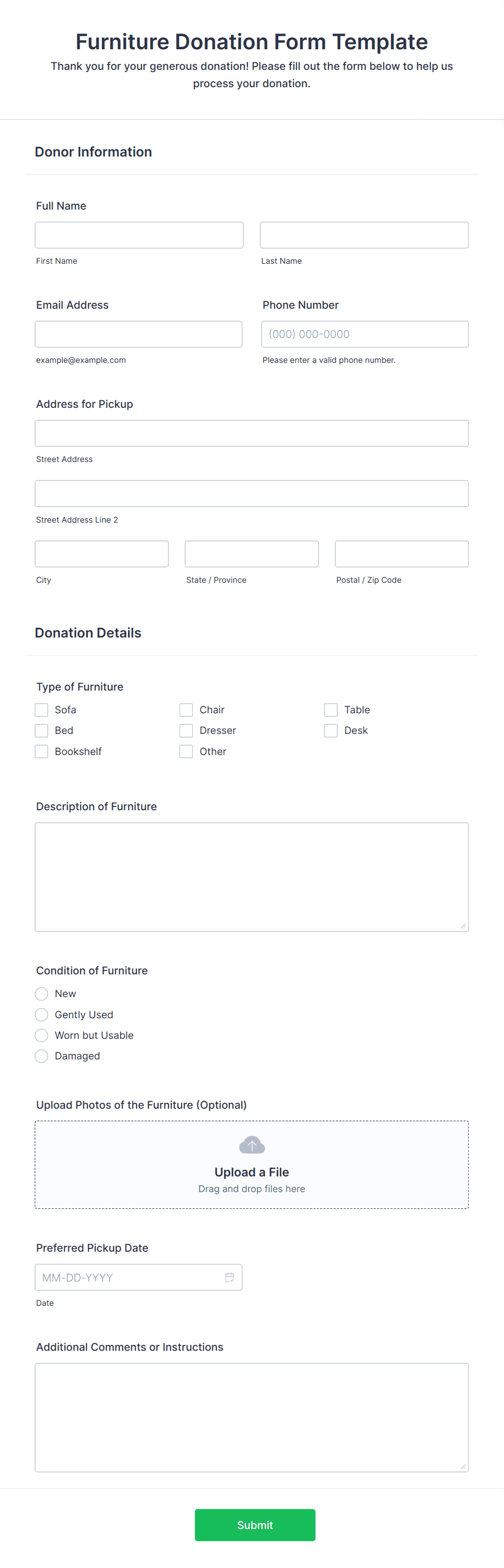Enable the Bookshelf checkbox
Screen dimensions: 504x1568
[41, 751]
